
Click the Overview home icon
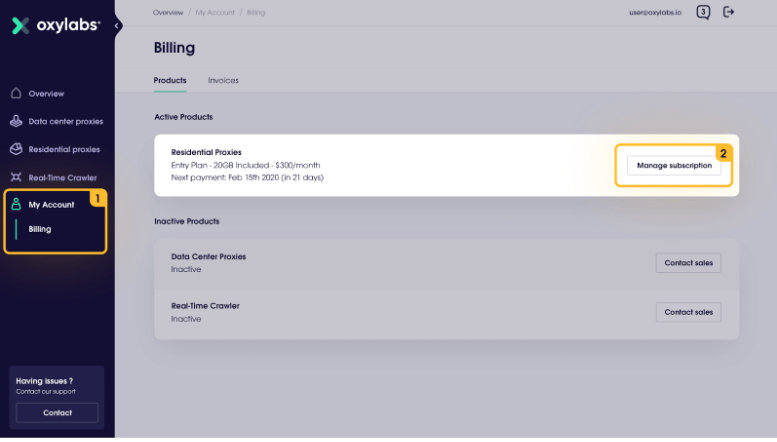[x=16, y=93]
